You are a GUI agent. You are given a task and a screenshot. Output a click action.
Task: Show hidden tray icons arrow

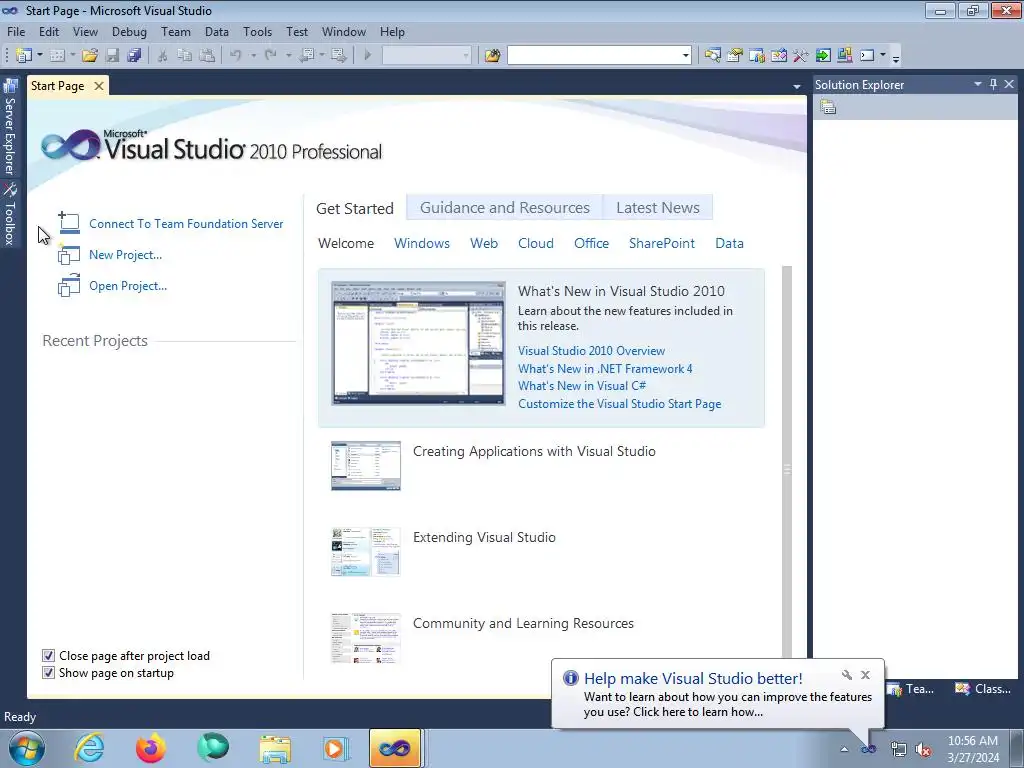[844, 749]
